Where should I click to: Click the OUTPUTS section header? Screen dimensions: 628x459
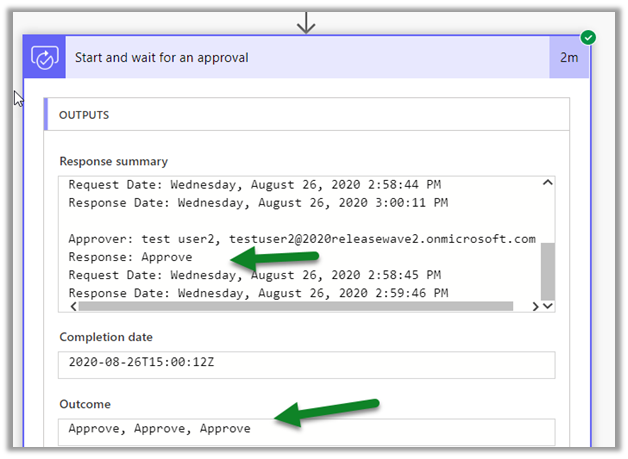click(x=82, y=115)
